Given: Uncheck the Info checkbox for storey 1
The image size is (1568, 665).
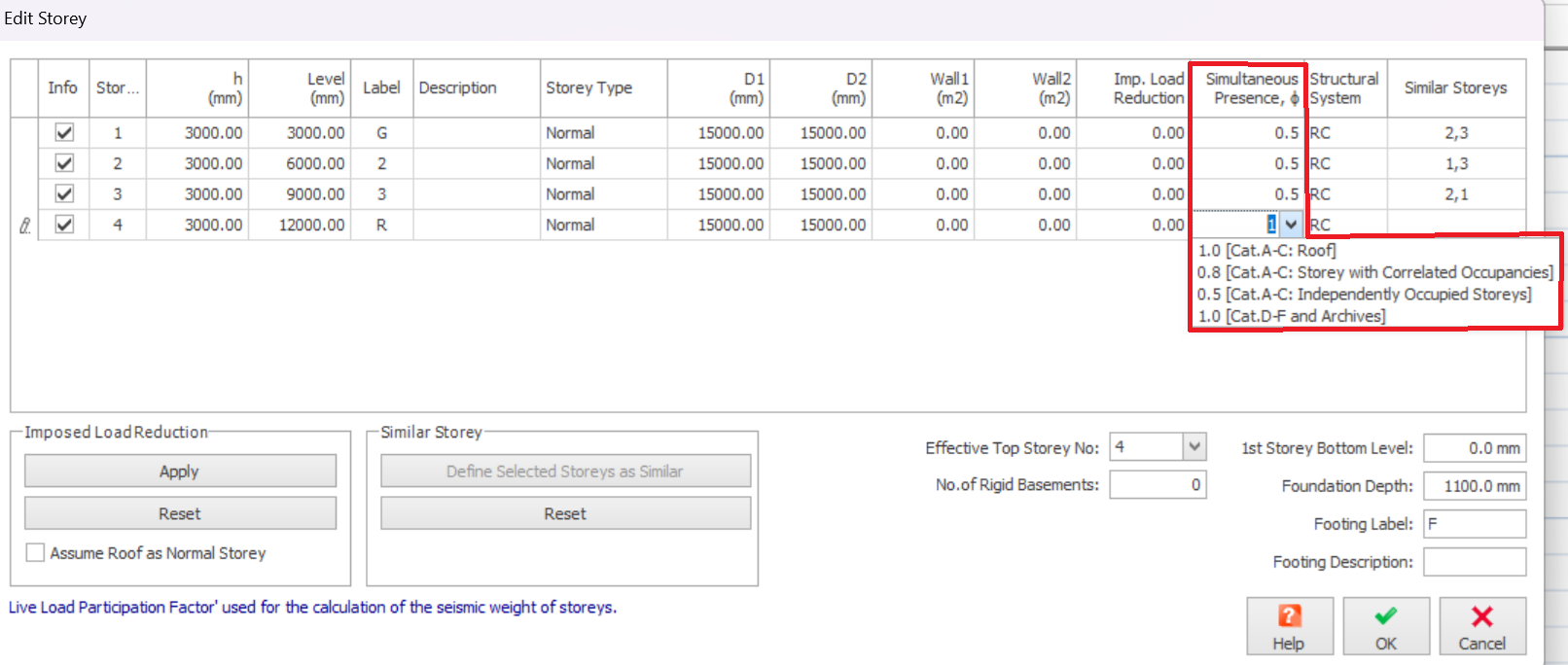Looking at the screenshot, I should coord(64,133).
